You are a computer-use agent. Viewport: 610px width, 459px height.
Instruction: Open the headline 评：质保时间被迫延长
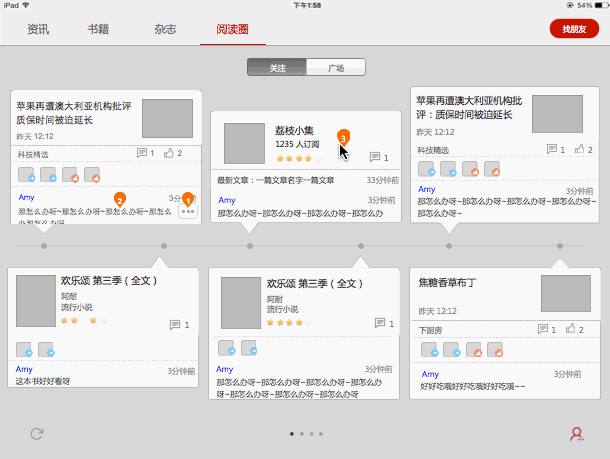coord(464,114)
